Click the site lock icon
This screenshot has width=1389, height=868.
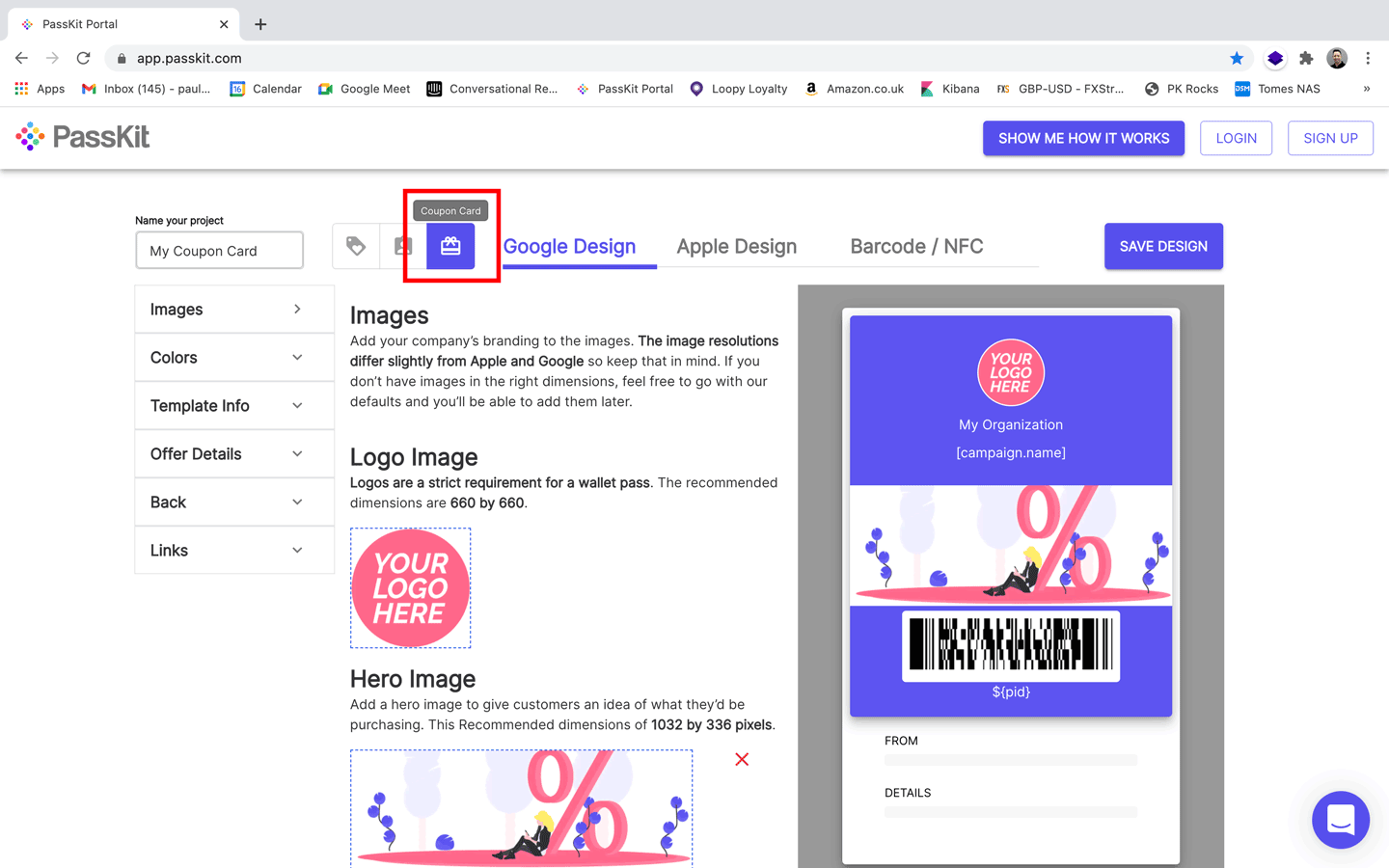click(x=122, y=58)
